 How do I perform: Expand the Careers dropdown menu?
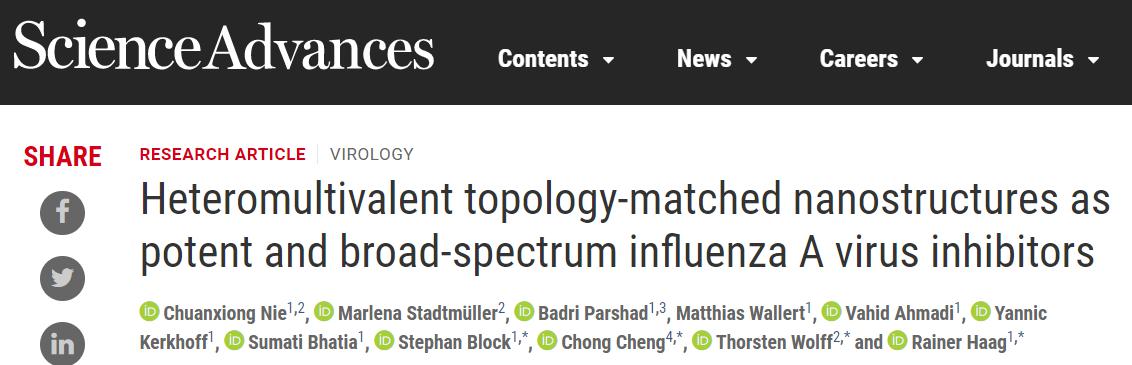pos(871,59)
